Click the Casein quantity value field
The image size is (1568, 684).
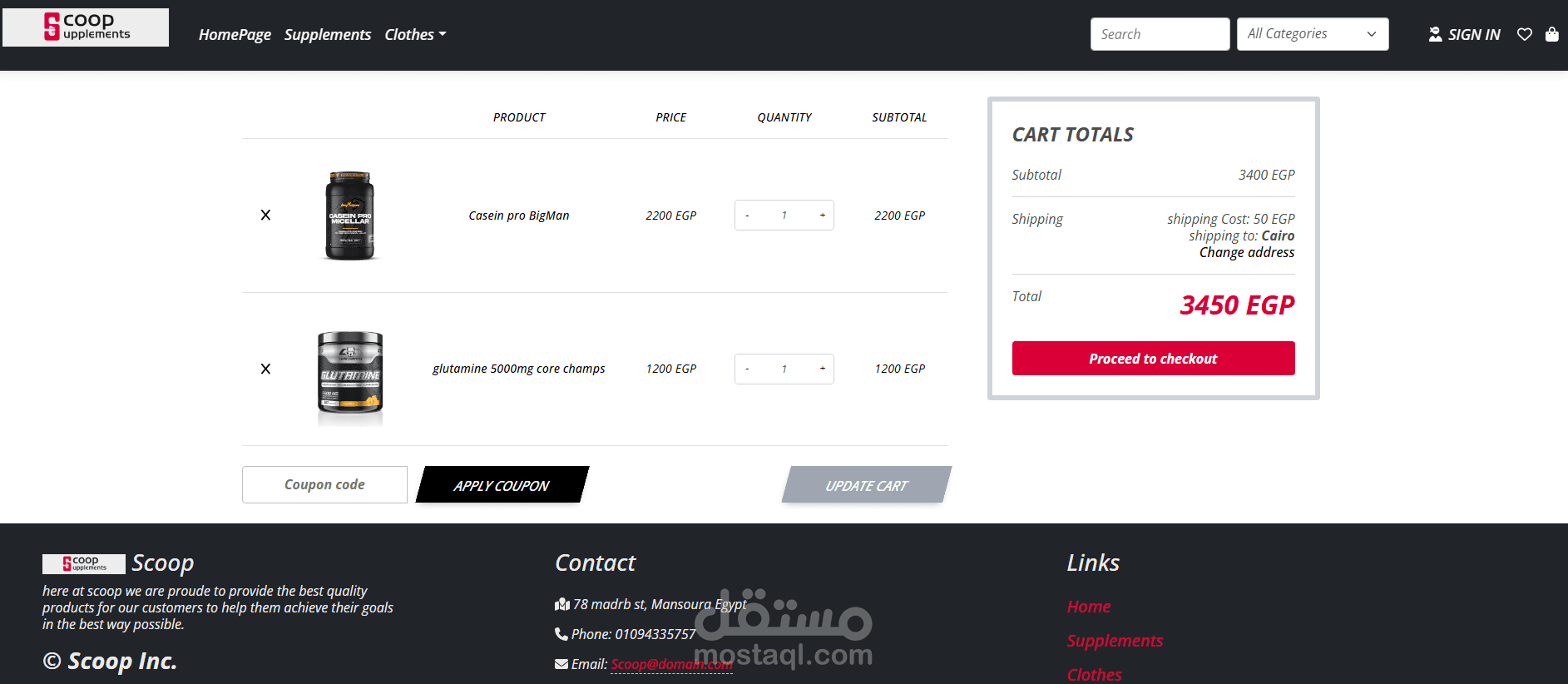(784, 216)
